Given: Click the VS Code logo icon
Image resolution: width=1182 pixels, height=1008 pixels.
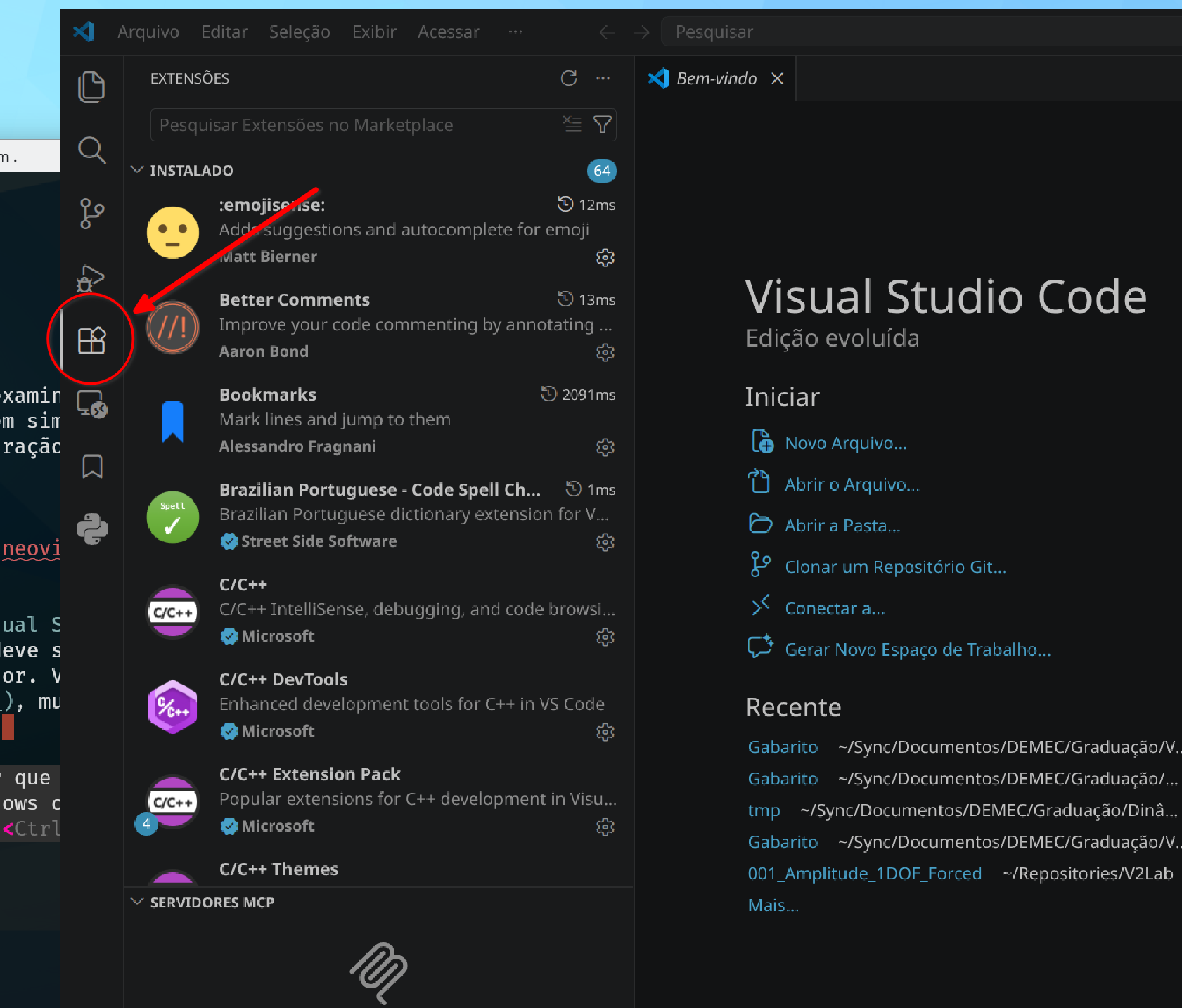Looking at the screenshot, I should [x=84, y=32].
